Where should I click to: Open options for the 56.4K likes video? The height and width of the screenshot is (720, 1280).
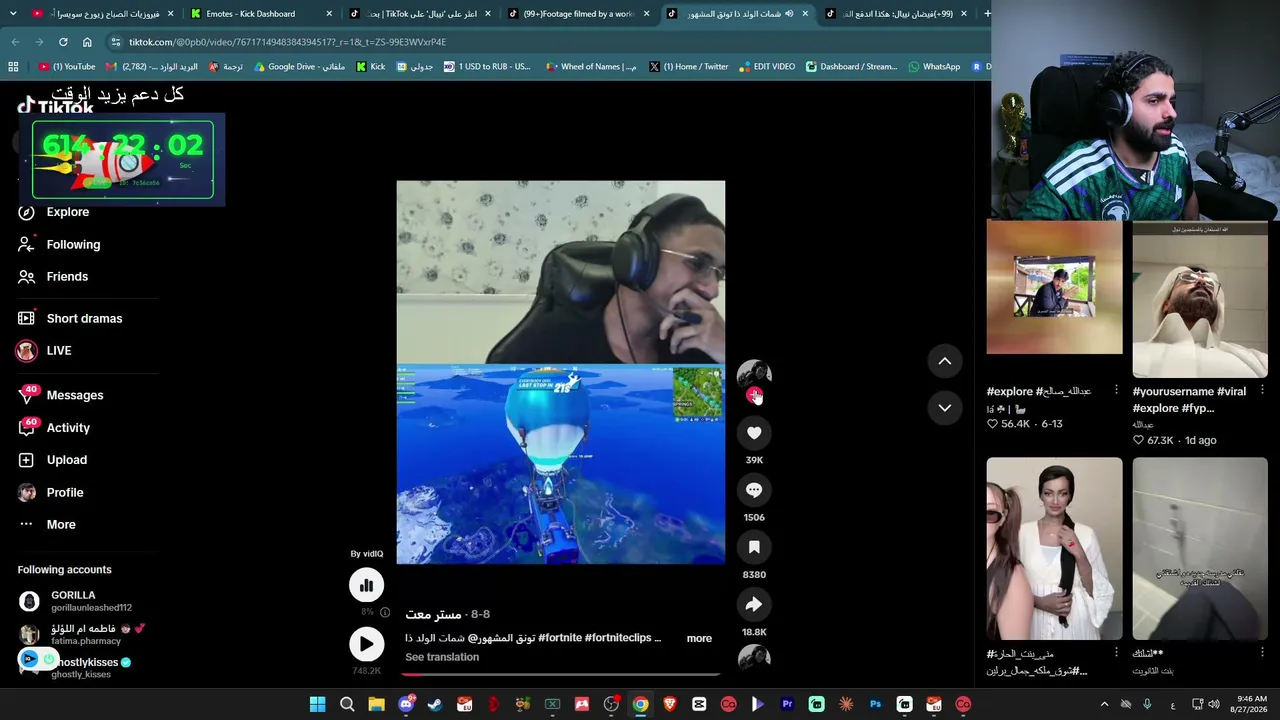1116,390
